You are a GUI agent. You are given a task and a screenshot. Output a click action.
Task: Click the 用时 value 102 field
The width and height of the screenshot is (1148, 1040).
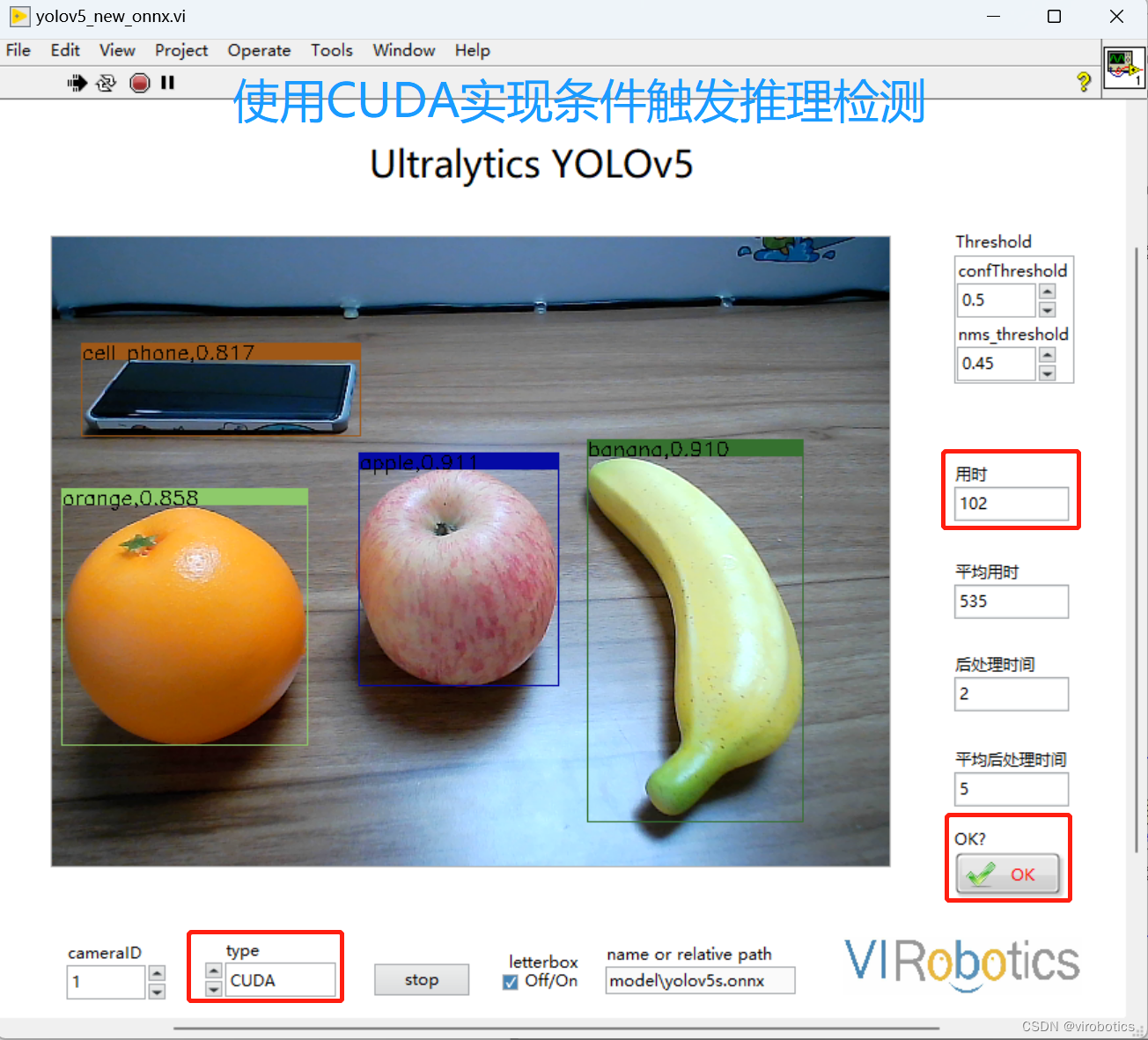[x=1012, y=504]
